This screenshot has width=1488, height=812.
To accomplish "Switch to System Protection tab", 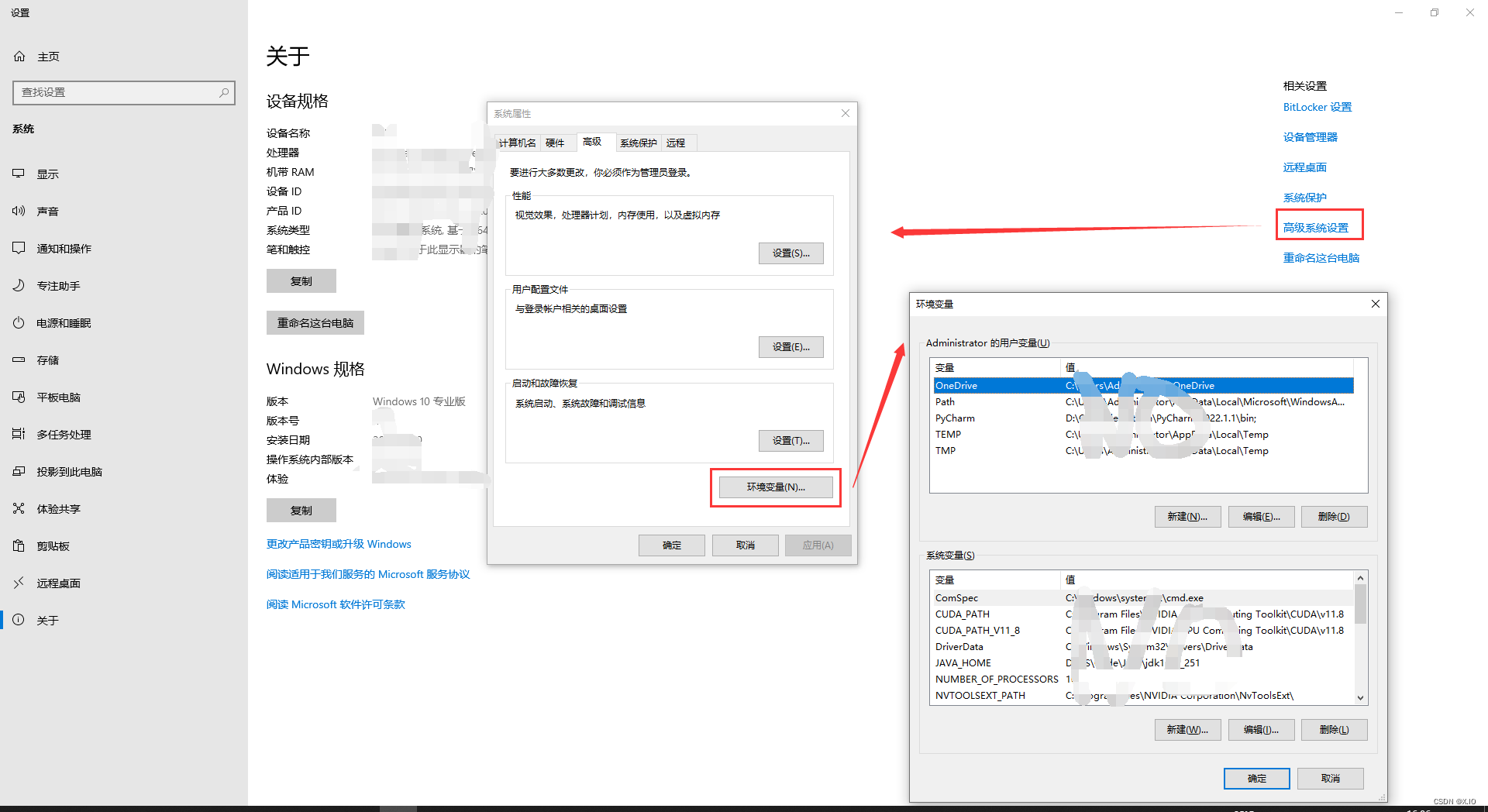I will pos(639,143).
